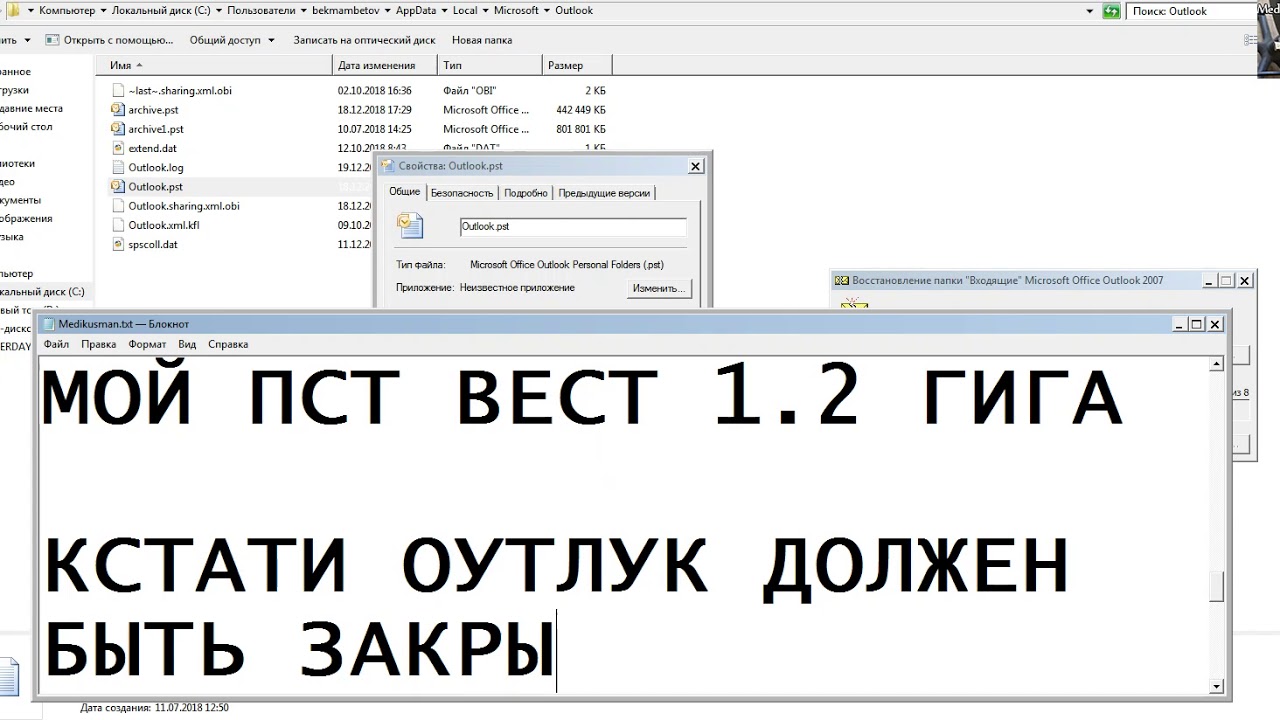Viewport: 1280px width, 720px height.
Task: Switch to the Безопасность tab
Action: pyautogui.click(x=462, y=193)
